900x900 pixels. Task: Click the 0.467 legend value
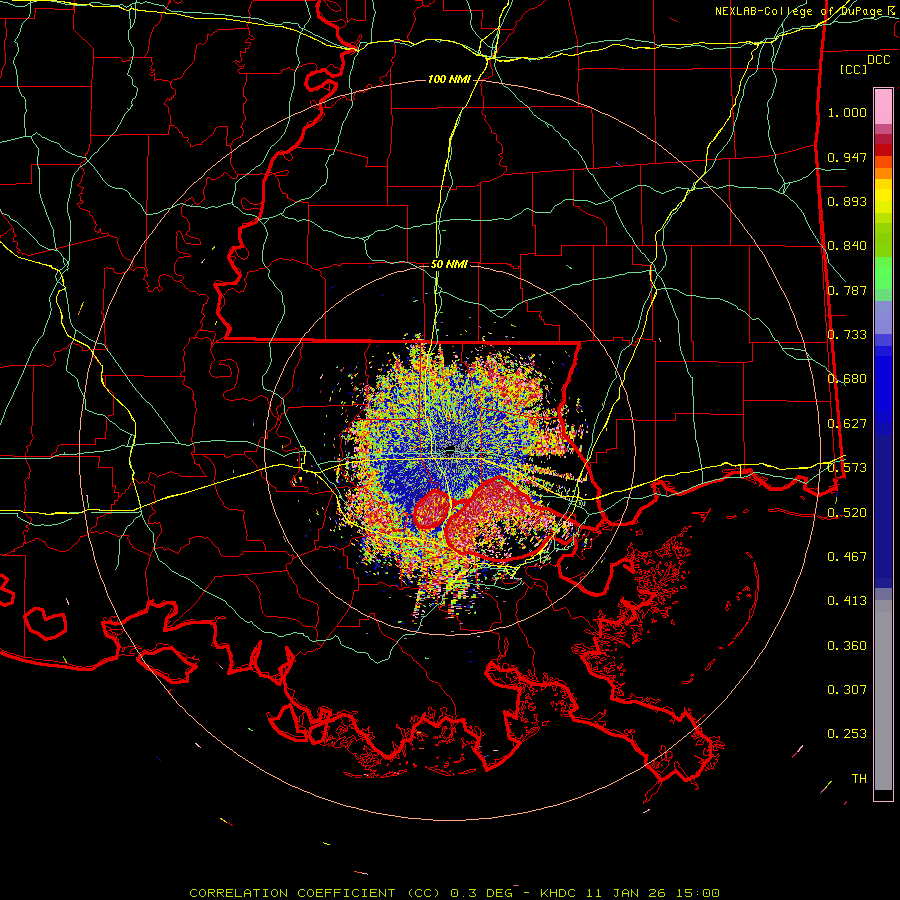pos(847,557)
